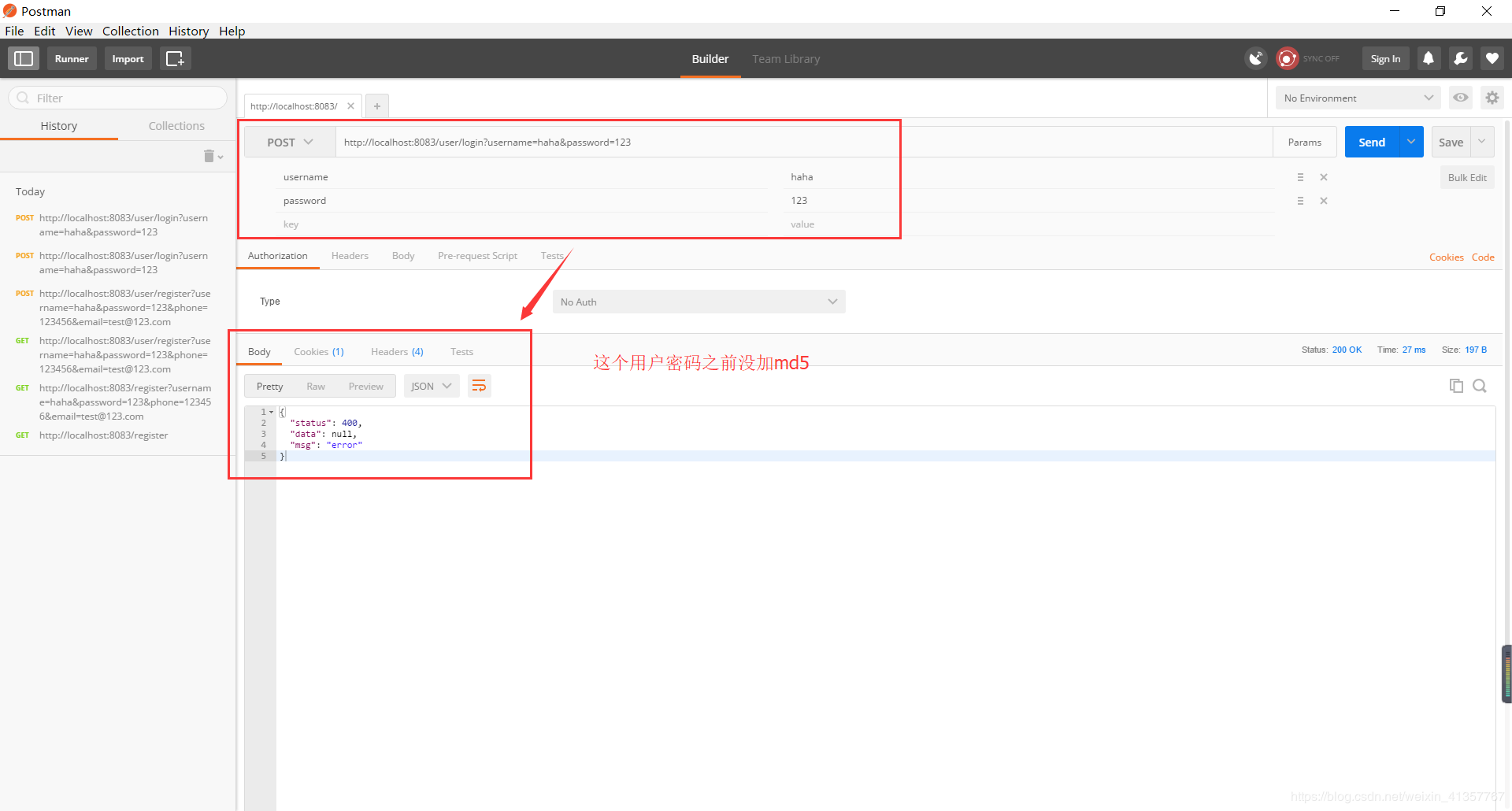The height and width of the screenshot is (811, 1512).
Task: Open the Pre-request Script tab
Action: [x=477, y=256]
